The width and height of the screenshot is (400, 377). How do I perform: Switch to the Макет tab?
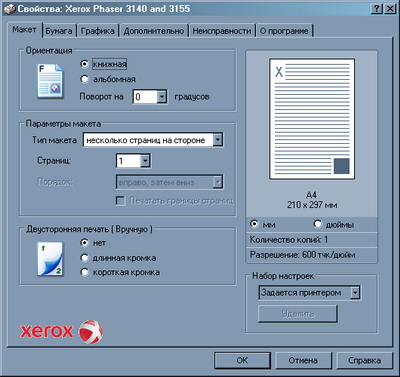click(24, 30)
